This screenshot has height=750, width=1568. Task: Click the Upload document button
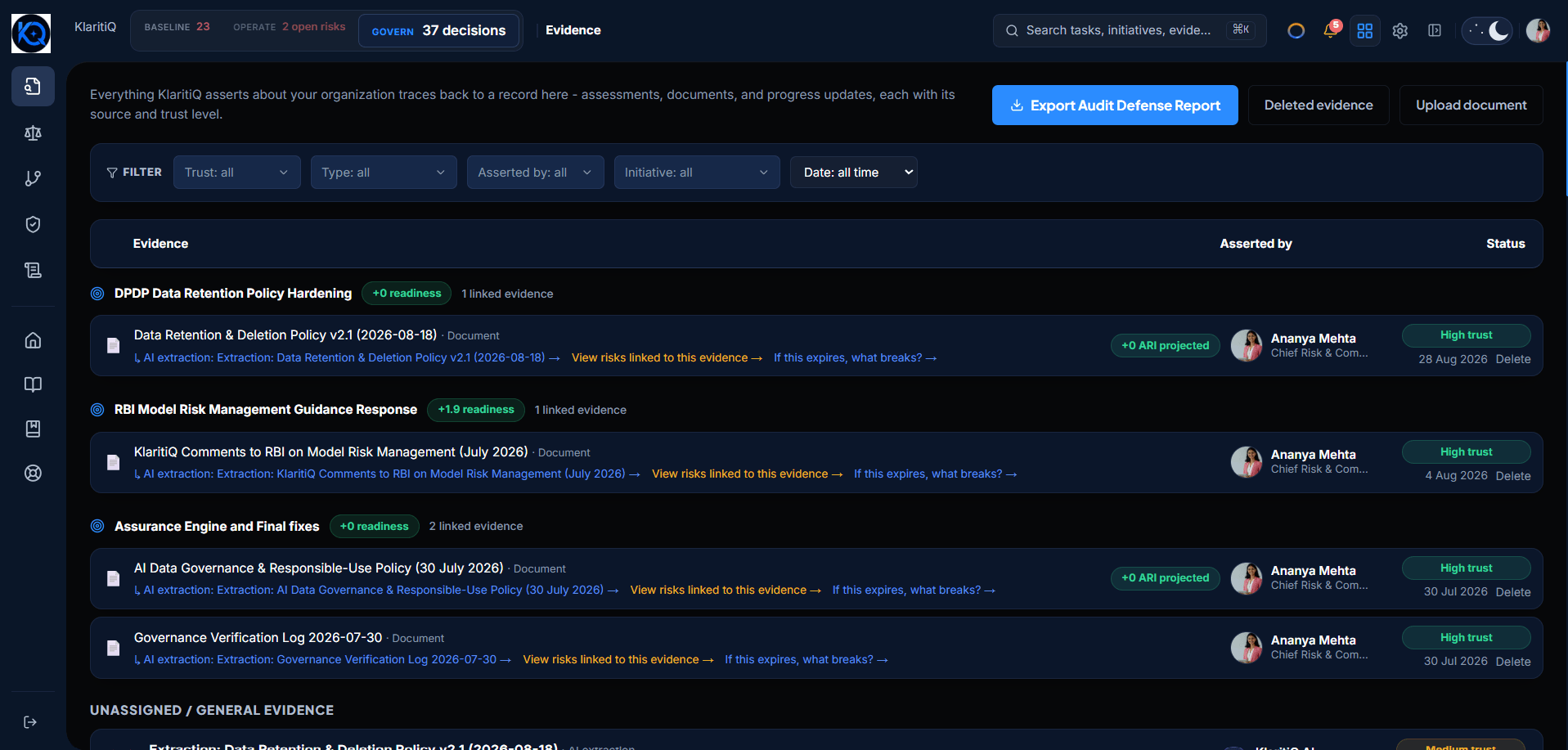(1471, 106)
